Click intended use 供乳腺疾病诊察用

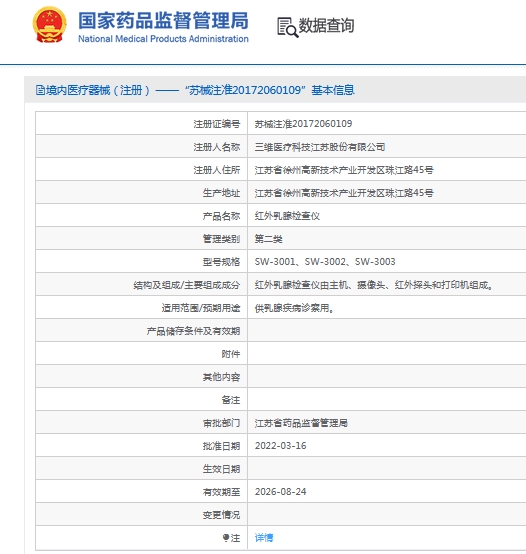click(x=295, y=308)
